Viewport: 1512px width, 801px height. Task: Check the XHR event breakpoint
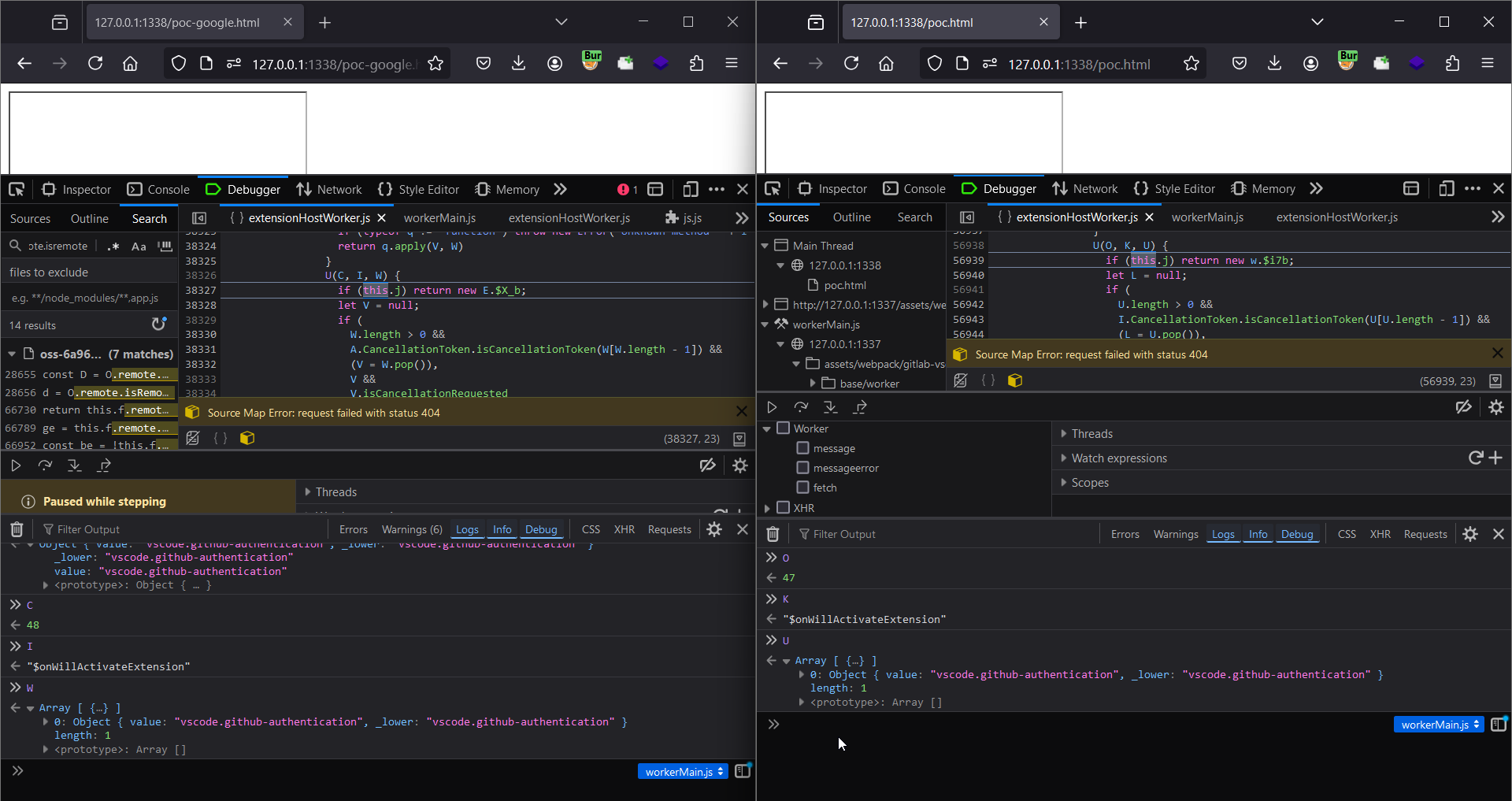tap(783, 507)
